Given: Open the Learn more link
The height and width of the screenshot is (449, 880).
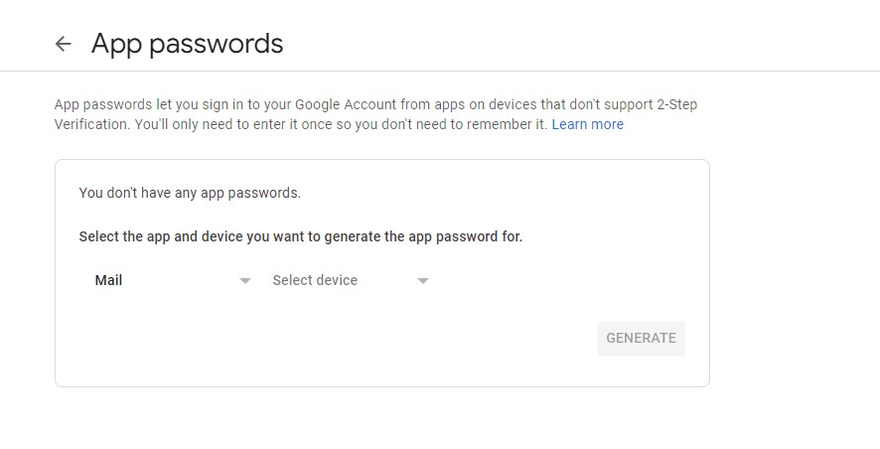Looking at the screenshot, I should (x=587, y=125).
